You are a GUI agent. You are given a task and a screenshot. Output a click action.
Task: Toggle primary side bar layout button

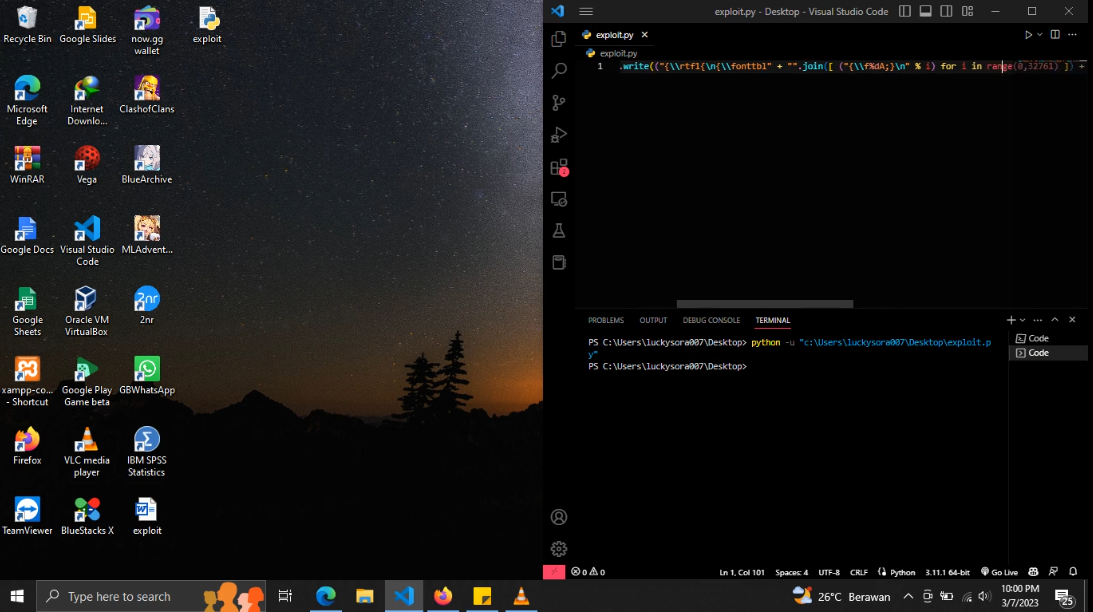pos(904,11)
